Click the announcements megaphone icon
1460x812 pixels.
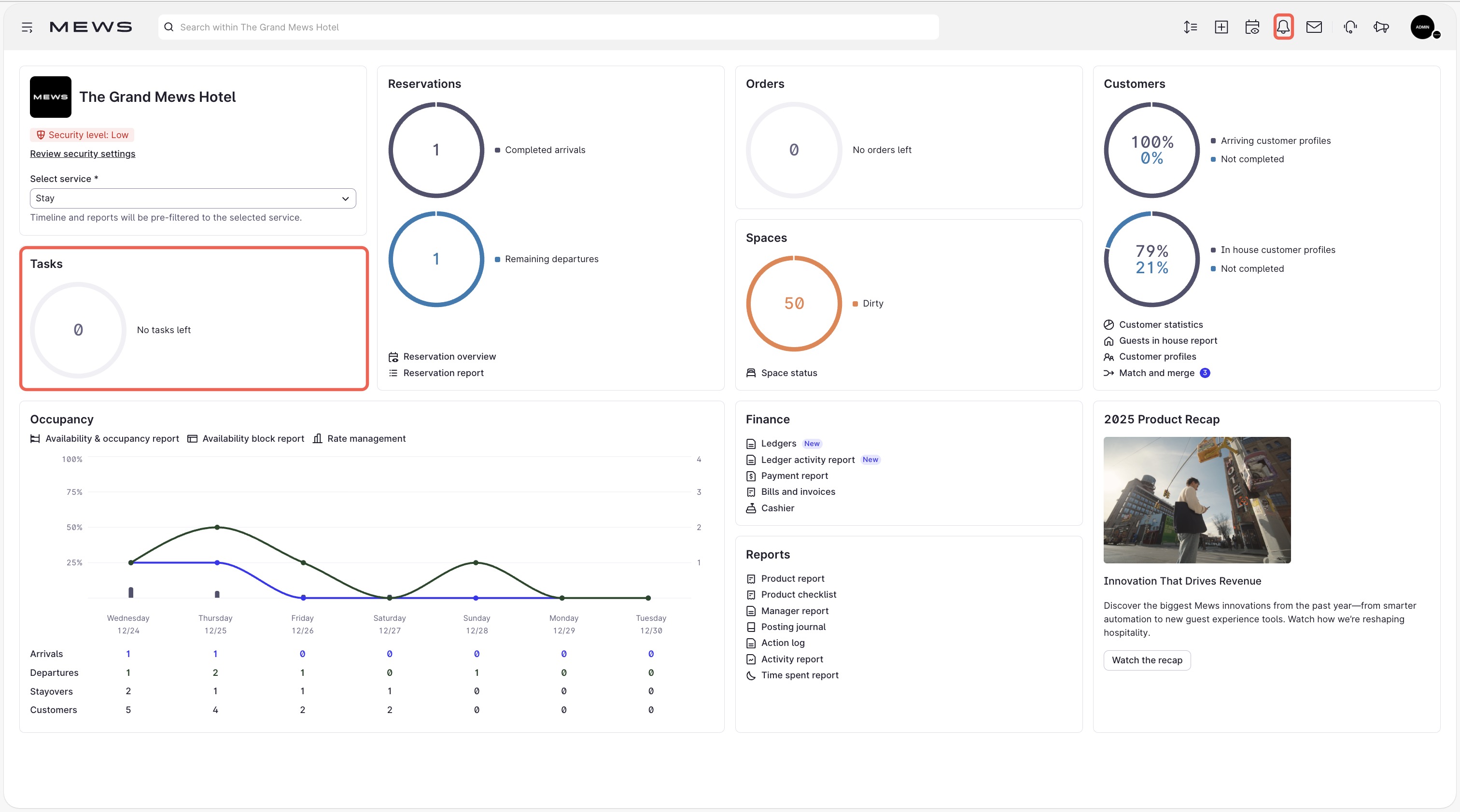1381,27
